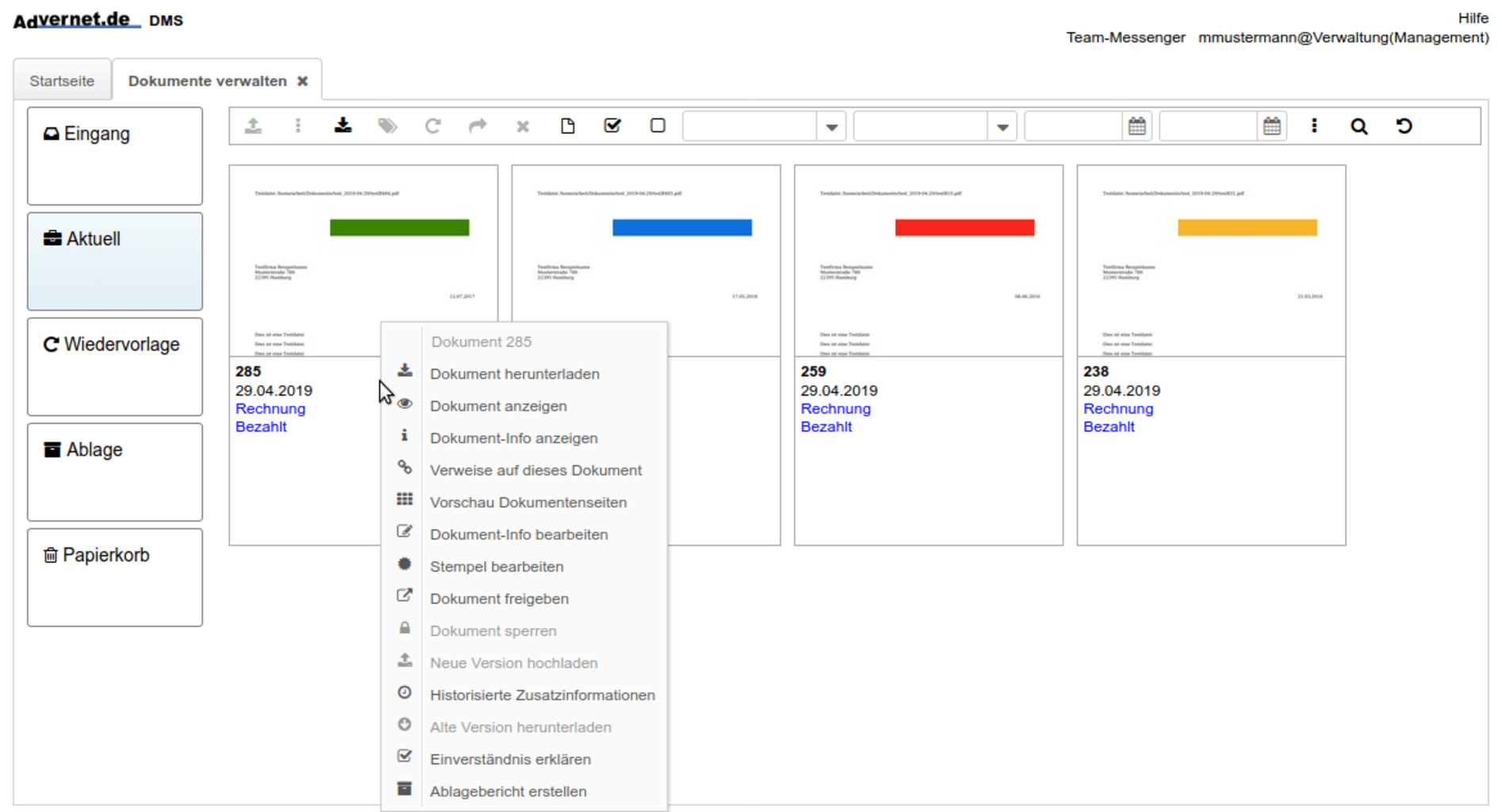Click the Rechnung link of document 259
Image resolution: width=1502 pixels, height=812 pixels.
[835, 408]
